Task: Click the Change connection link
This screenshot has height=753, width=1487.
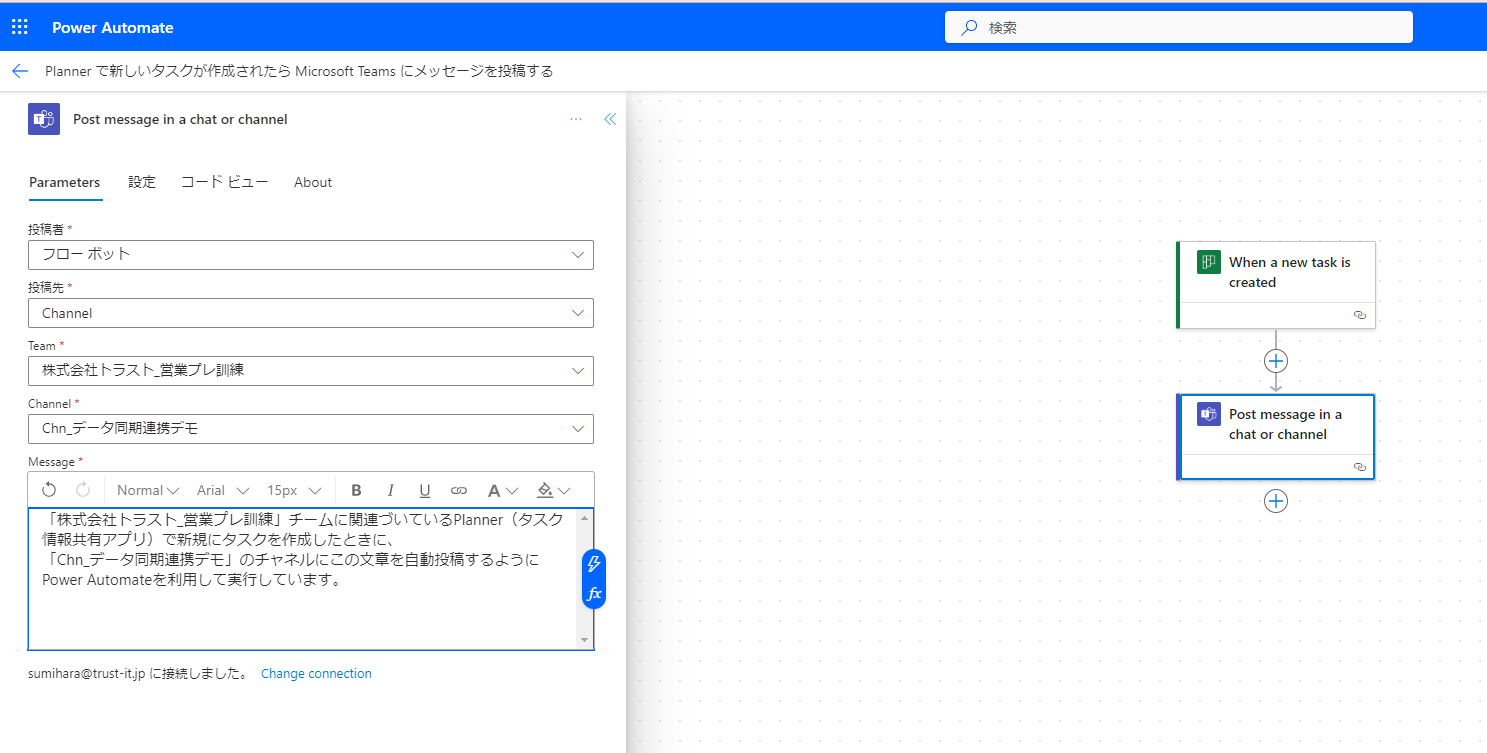Action: 316,674
